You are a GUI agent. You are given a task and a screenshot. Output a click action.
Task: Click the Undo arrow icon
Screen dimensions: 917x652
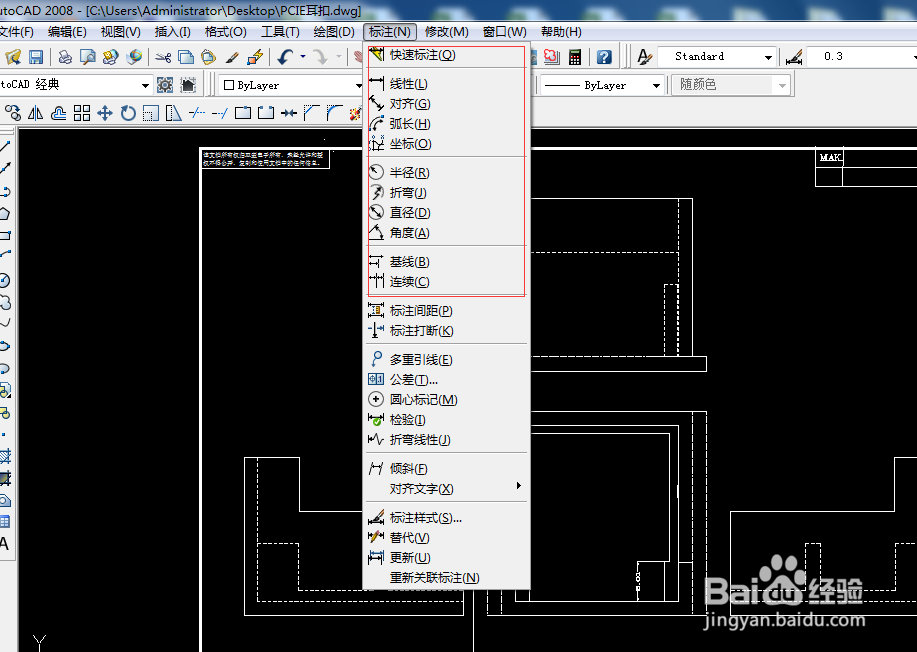285,57
